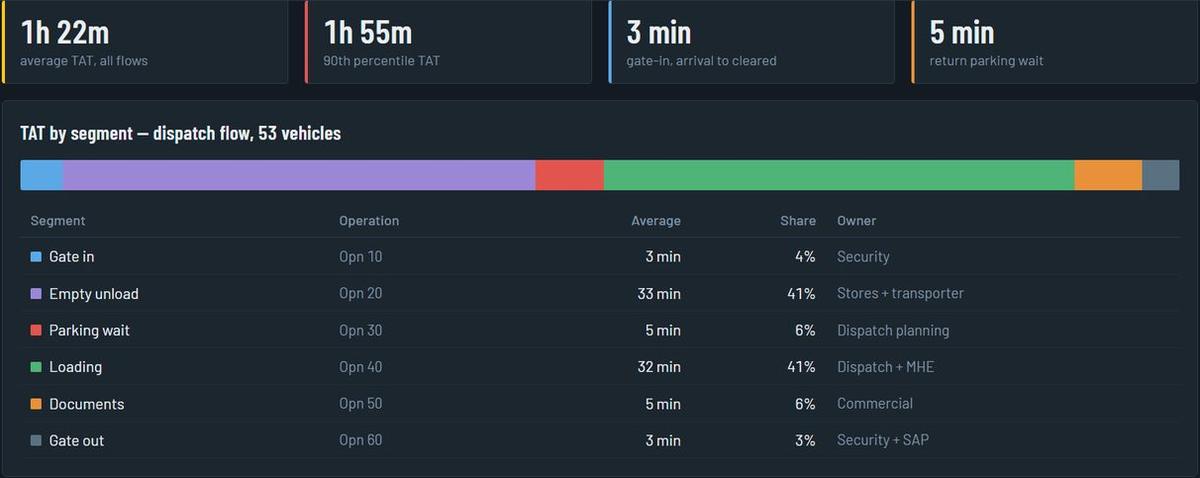Click the Opn 60 operation cell
The height and width of the screenshot is (478, 1200).
360,441
